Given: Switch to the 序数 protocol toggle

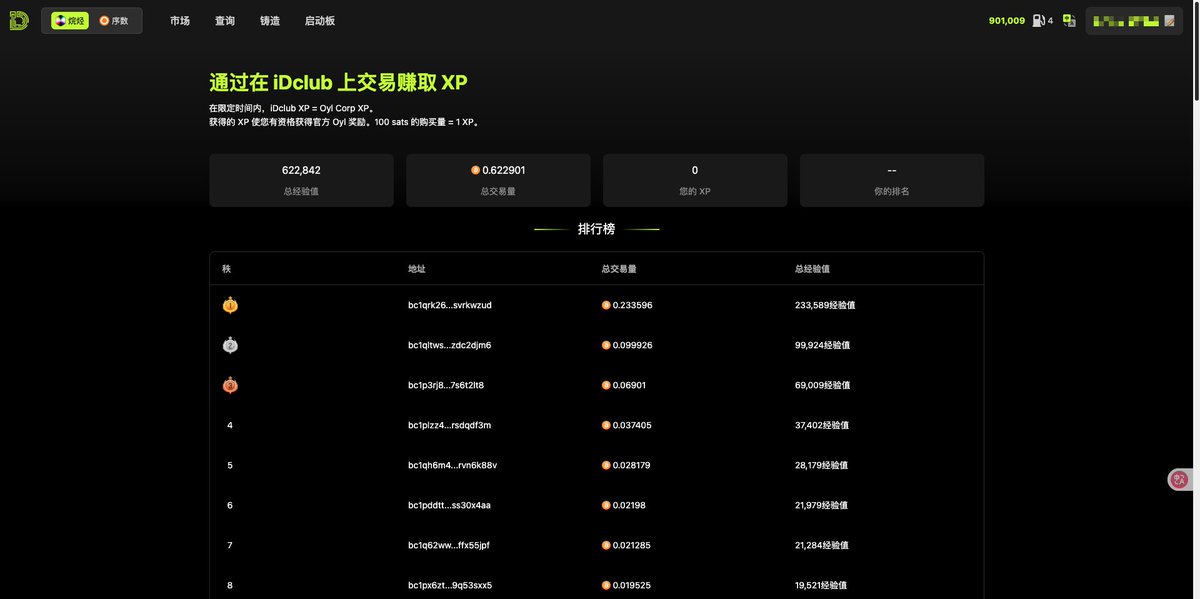Looking at the screenshot, I should tap(114, 21).
